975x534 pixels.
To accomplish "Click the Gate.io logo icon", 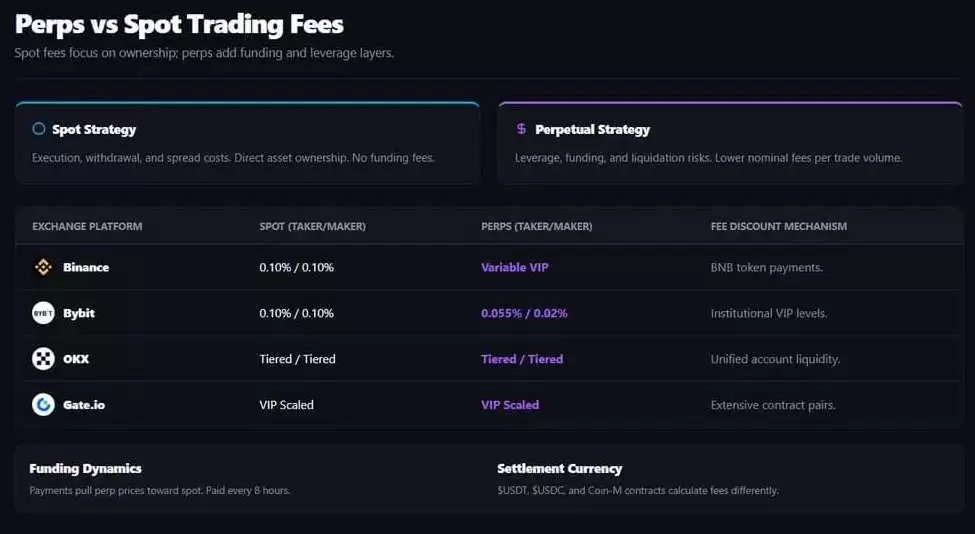I will 44,405.
